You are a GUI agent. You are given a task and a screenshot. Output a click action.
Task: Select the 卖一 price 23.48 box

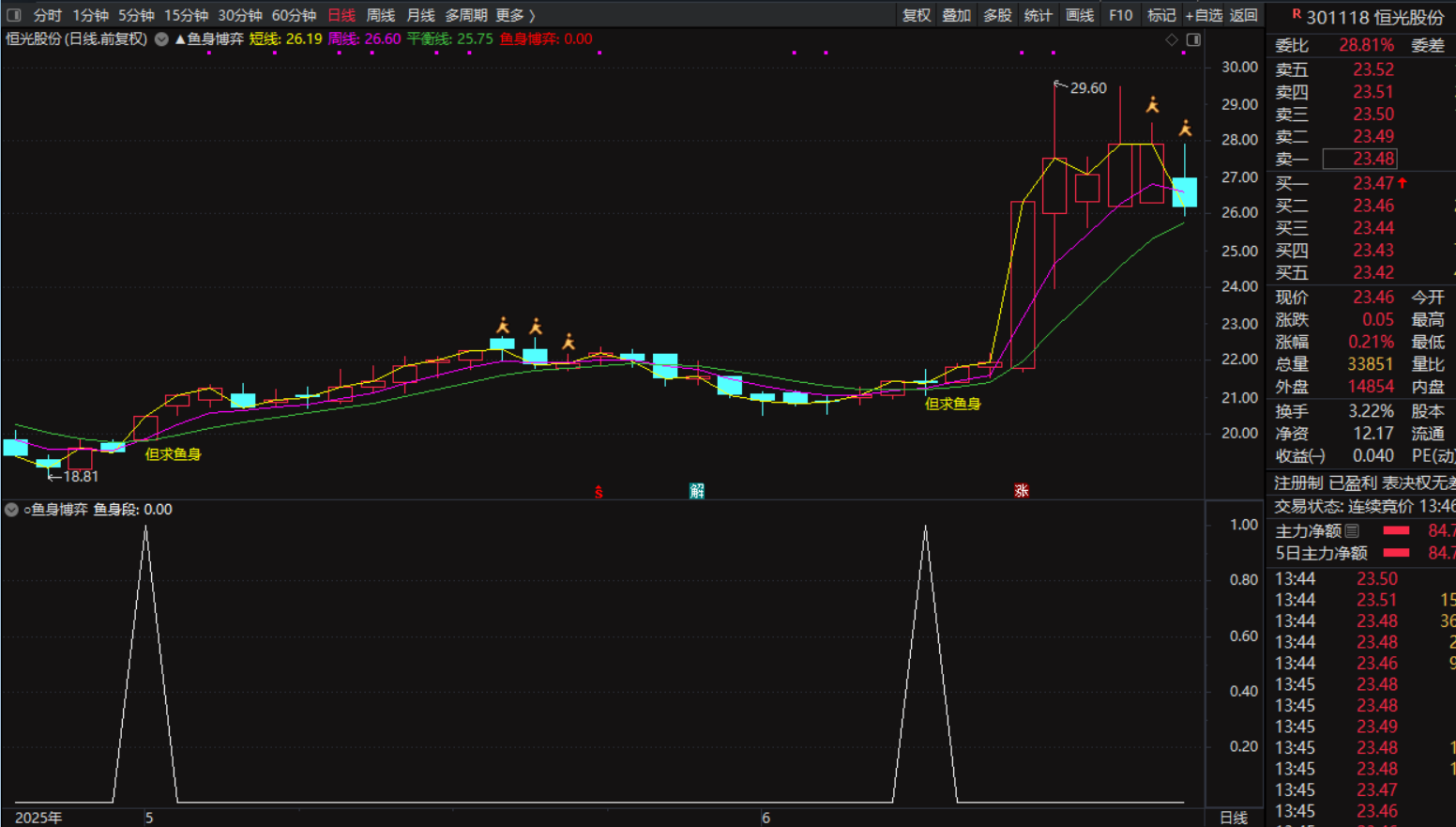(x=1359, y=160)
